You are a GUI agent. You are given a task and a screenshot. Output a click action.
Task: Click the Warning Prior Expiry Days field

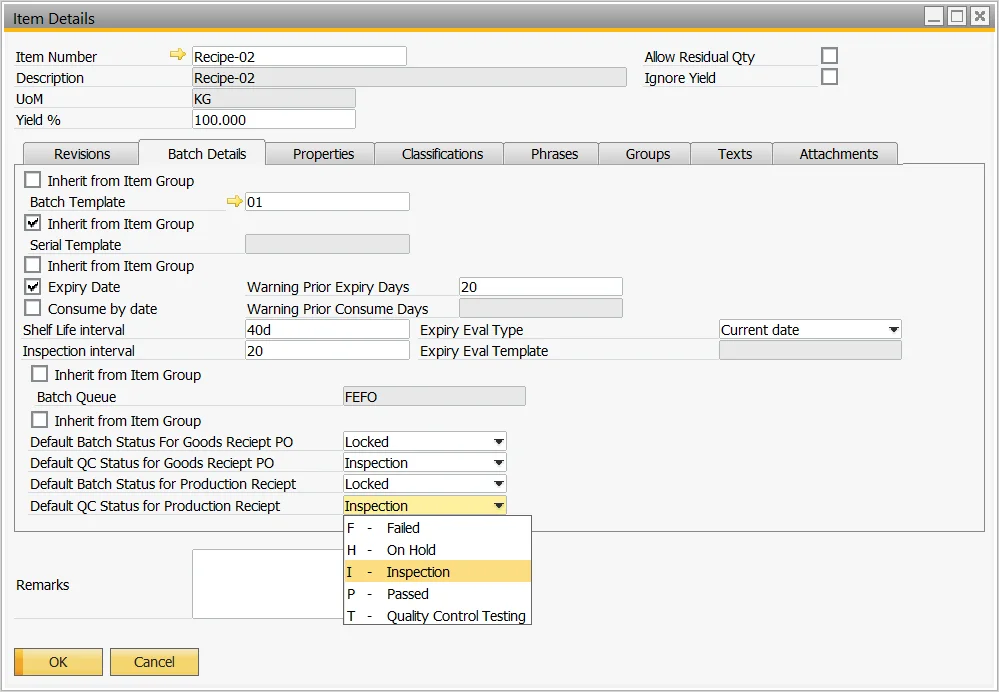pos(540,287)
